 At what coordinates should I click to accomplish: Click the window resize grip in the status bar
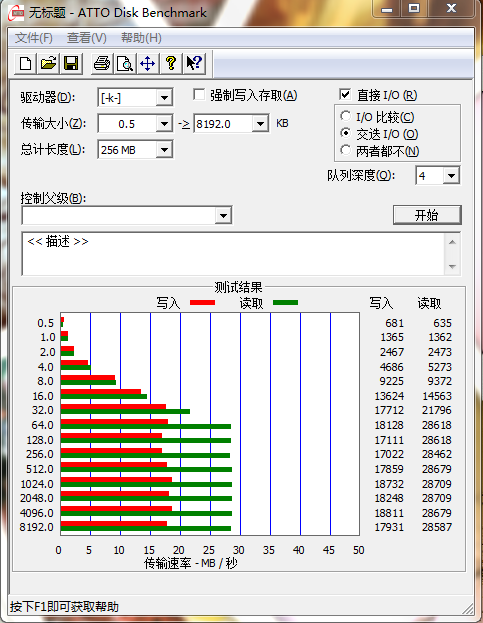pyautogui.click(x=468, y=608)
